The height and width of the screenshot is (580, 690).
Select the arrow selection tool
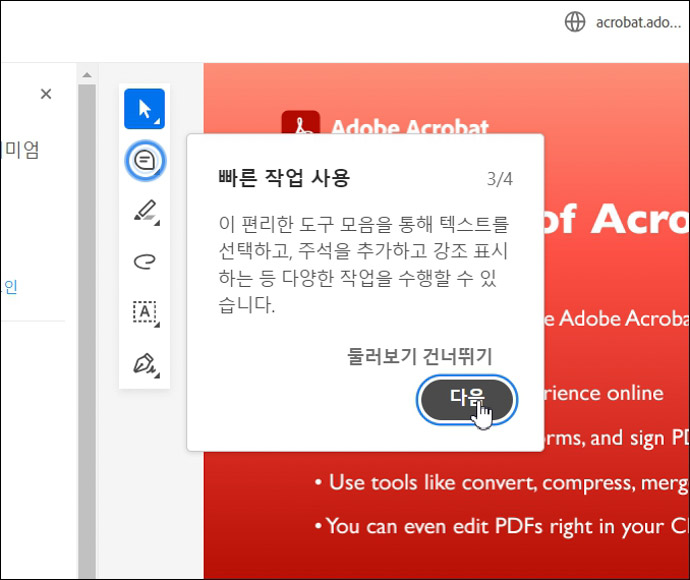[144, 109]
